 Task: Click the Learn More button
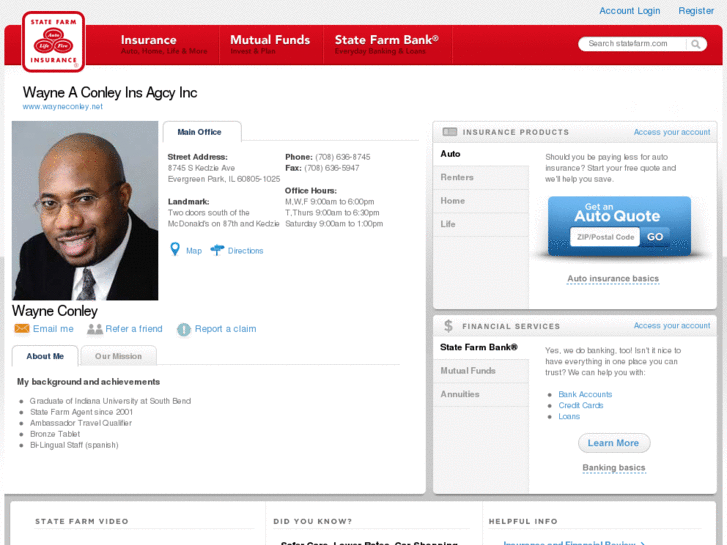click(x=614, y=443)
